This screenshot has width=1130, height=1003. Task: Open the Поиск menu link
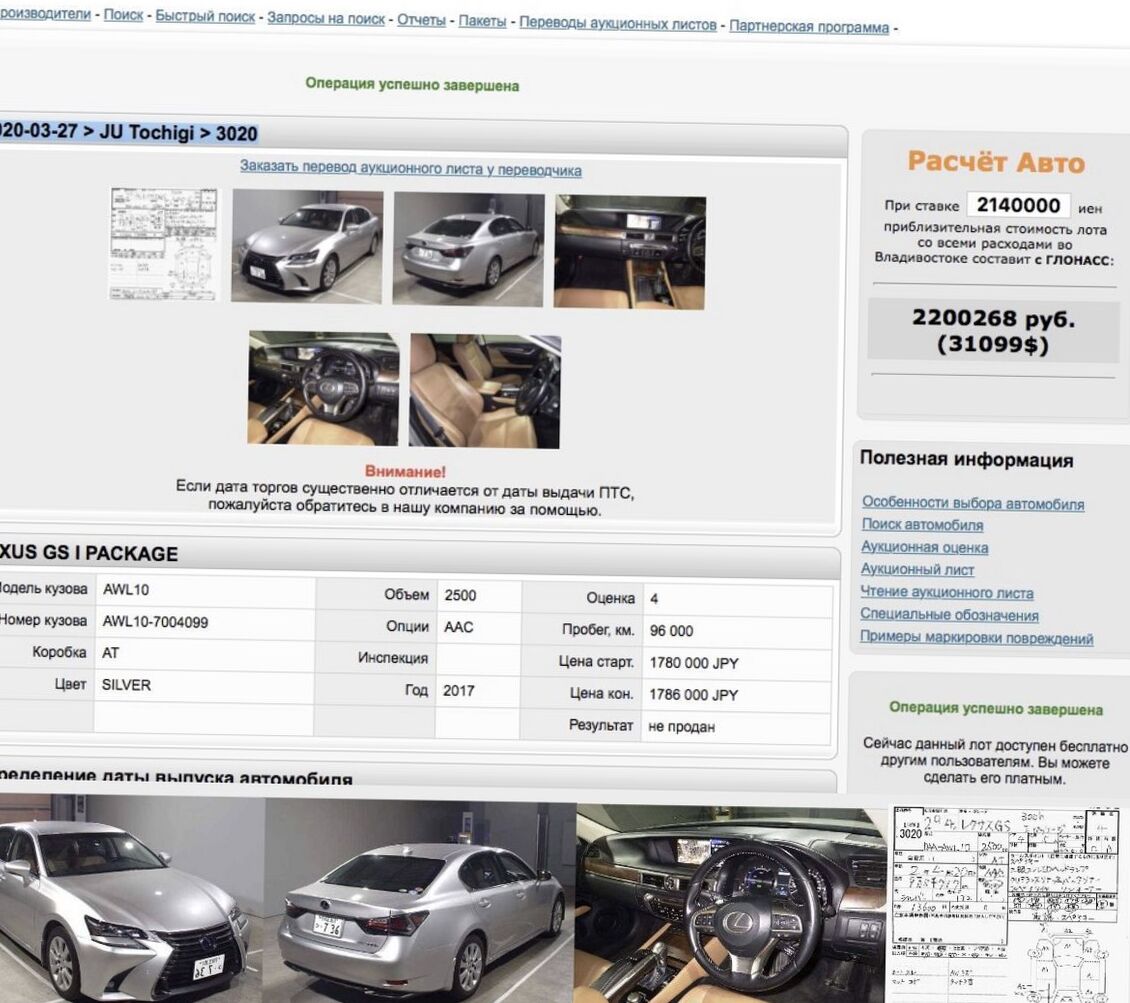point(123,15)
